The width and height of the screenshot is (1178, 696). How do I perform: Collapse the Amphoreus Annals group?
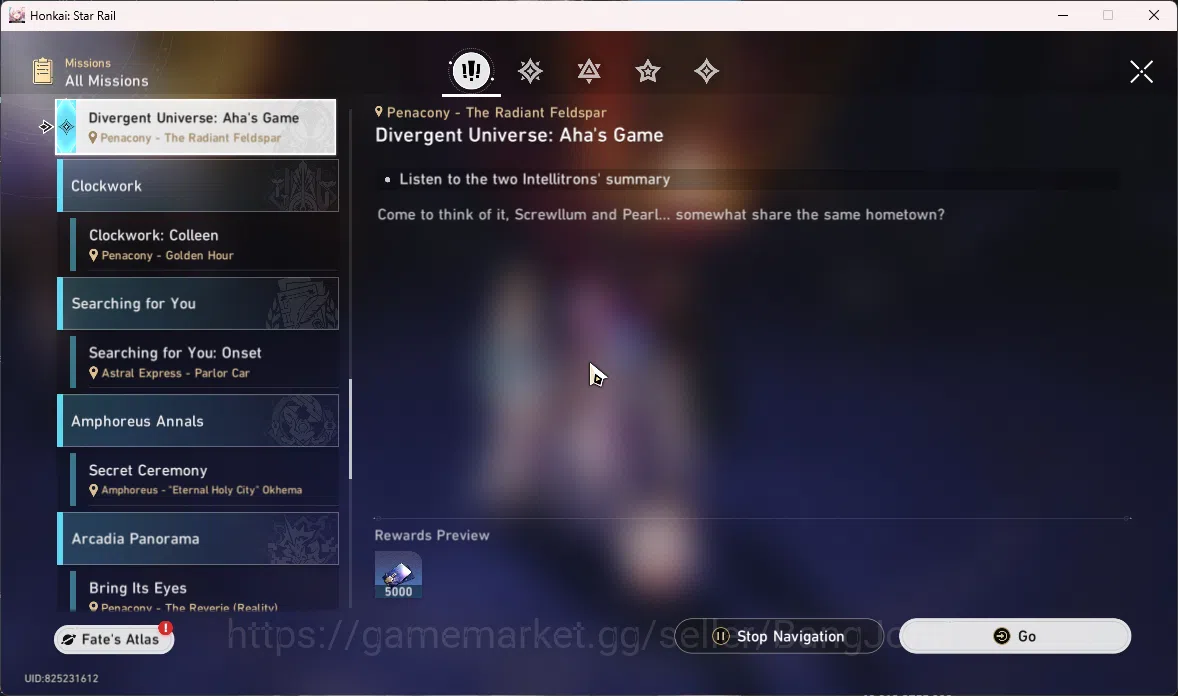(198, 421)
